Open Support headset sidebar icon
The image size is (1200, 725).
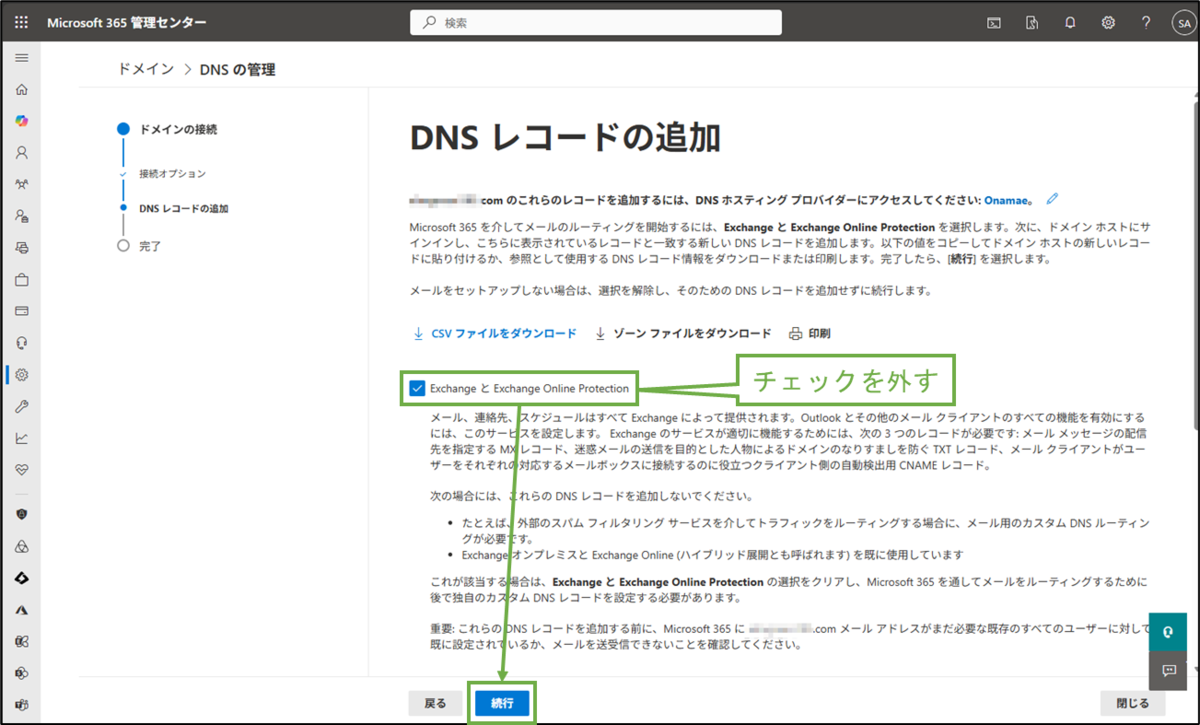[21, 343]
